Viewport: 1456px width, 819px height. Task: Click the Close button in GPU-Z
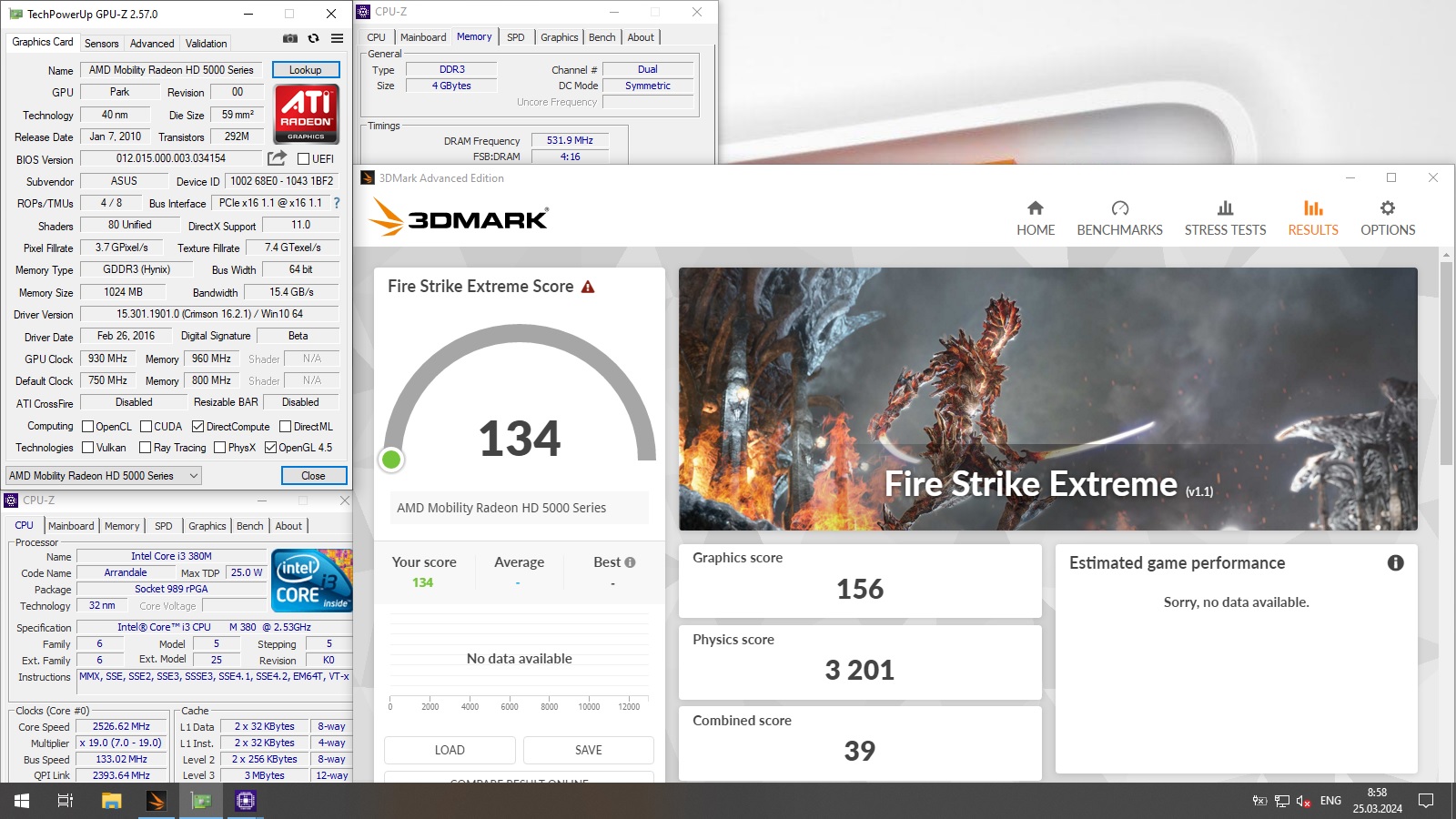(x=314, y=476)
